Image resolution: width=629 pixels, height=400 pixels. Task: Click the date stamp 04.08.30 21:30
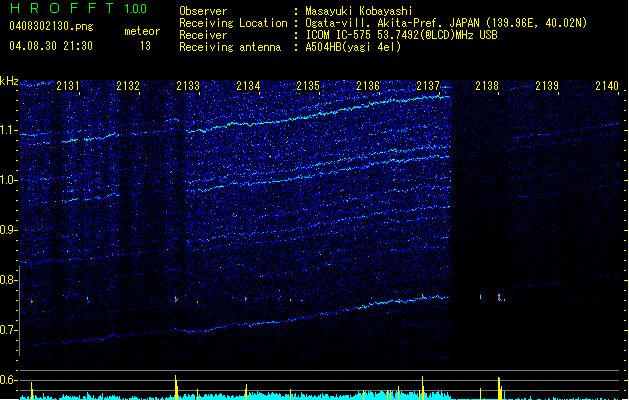pyautogui.click(x=51, y=46)
